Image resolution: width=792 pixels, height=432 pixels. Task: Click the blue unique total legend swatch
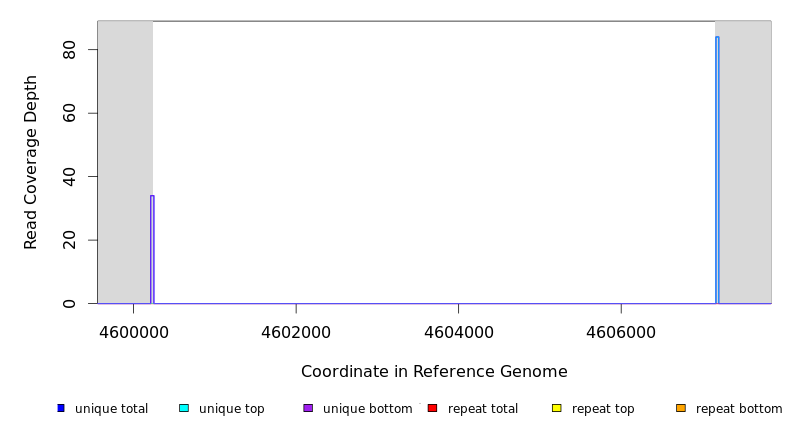(x=61, y=408)
